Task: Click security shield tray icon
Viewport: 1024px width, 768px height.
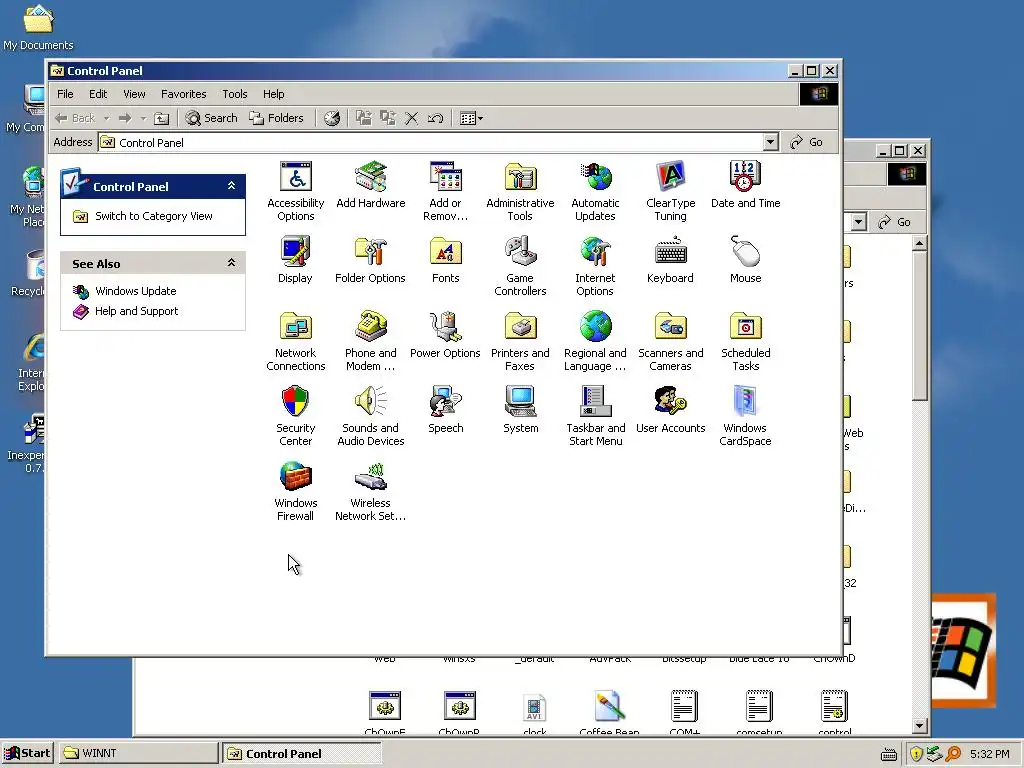Action: (x=916, y=754)
